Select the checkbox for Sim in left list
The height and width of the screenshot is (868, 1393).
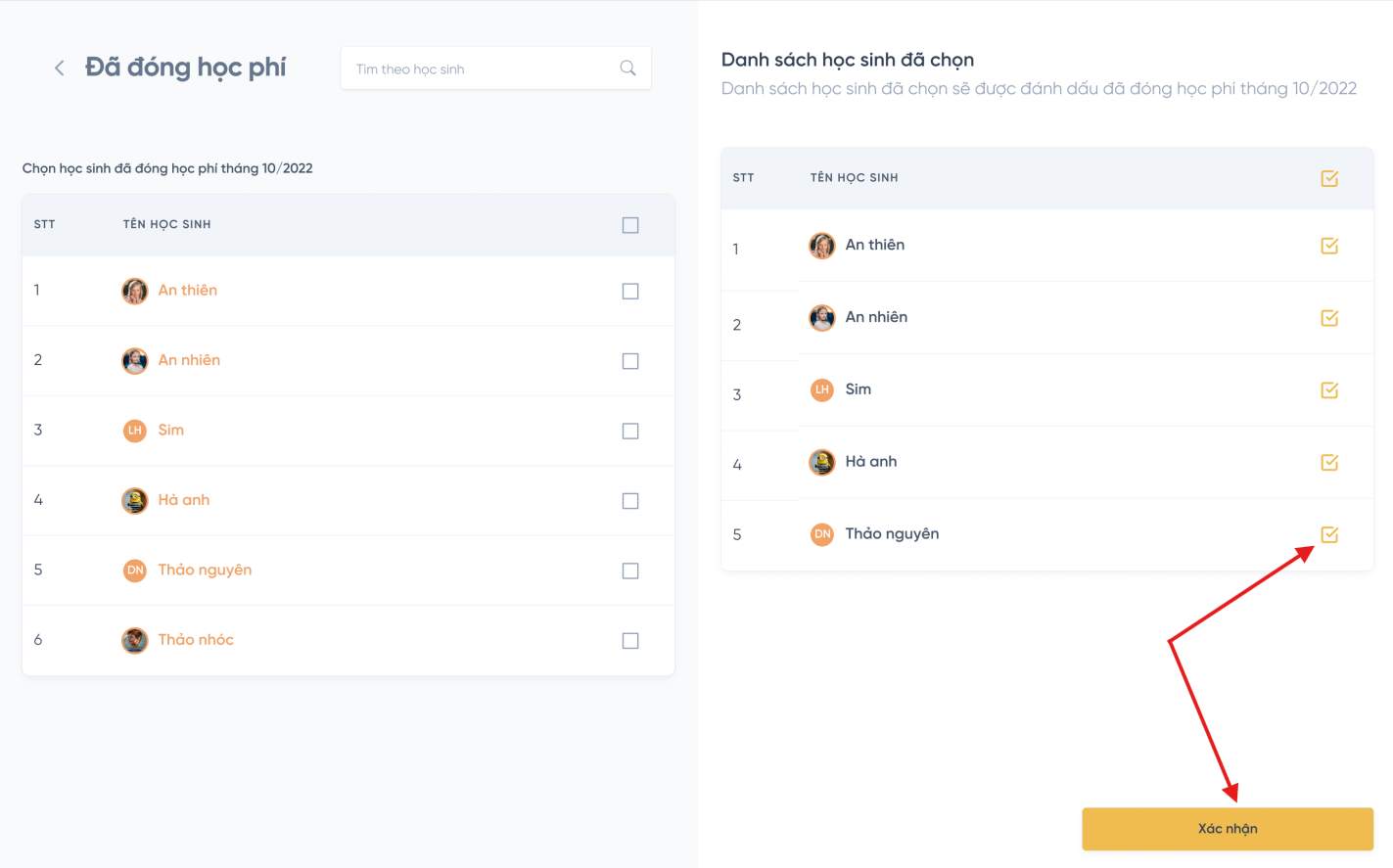[630, 432]
